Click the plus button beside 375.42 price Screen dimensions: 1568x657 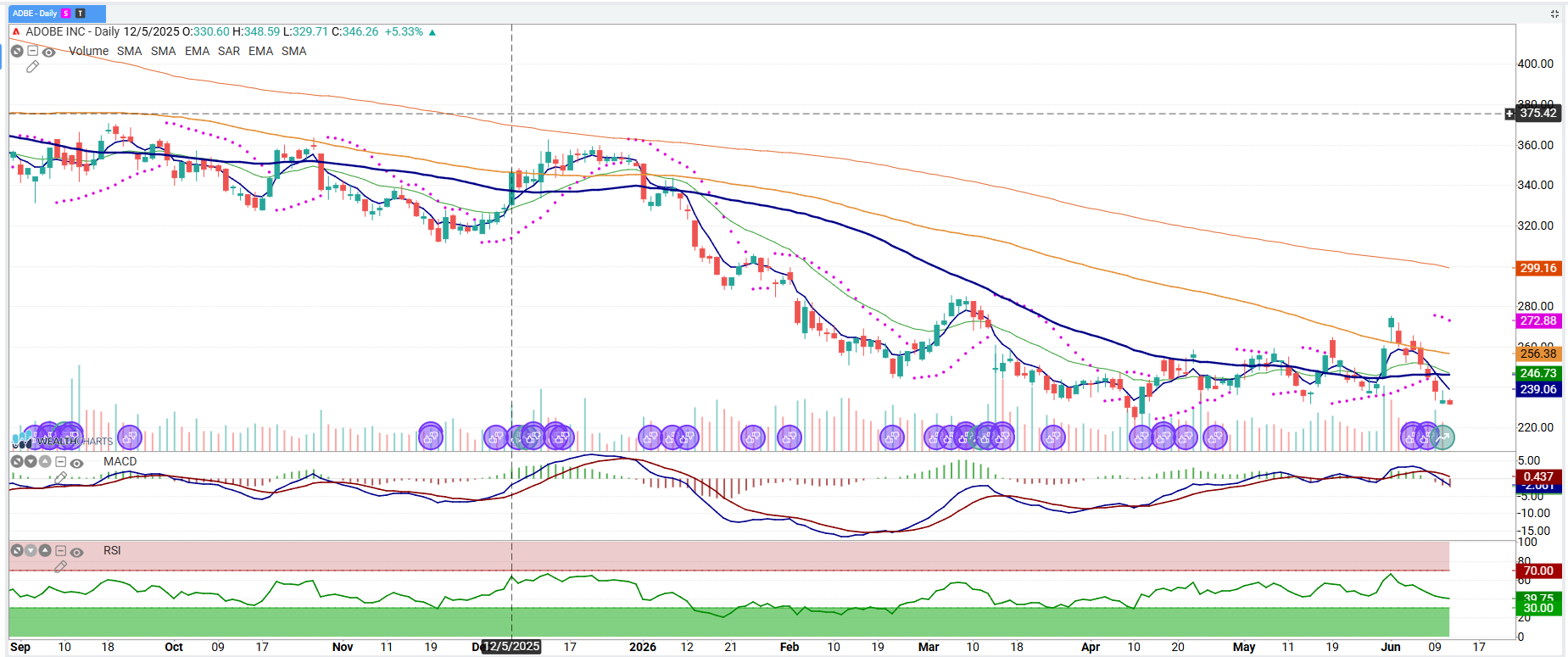coord(1509,114)
